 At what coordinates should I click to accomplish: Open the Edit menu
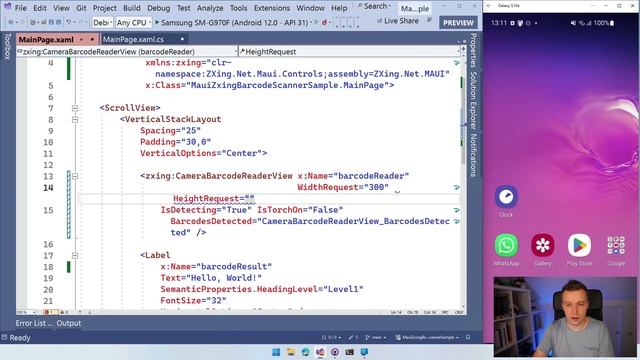click(x=40, y=8)
